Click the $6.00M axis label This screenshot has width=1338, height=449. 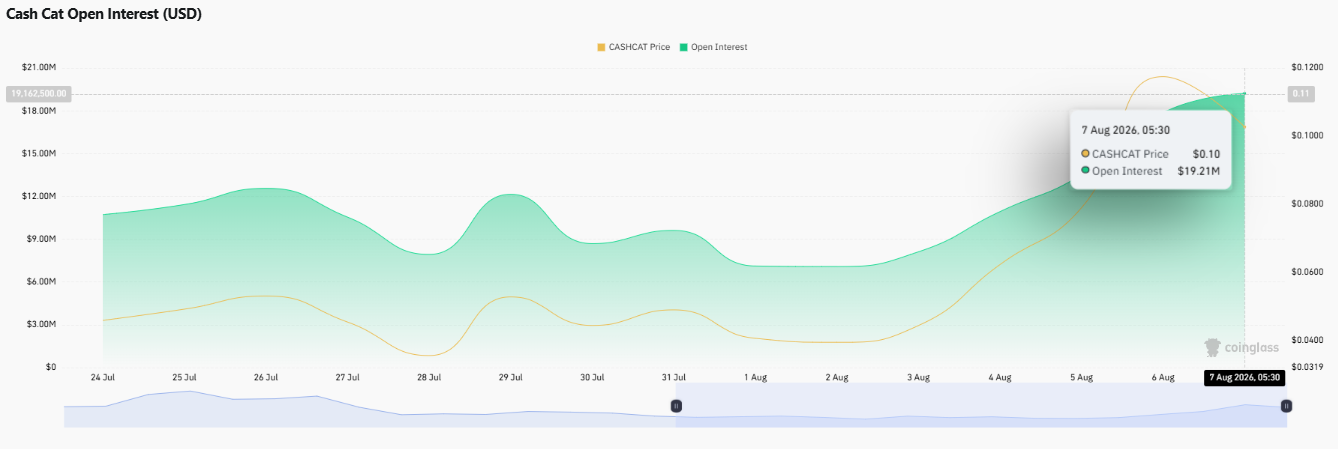tap(41, 282)
